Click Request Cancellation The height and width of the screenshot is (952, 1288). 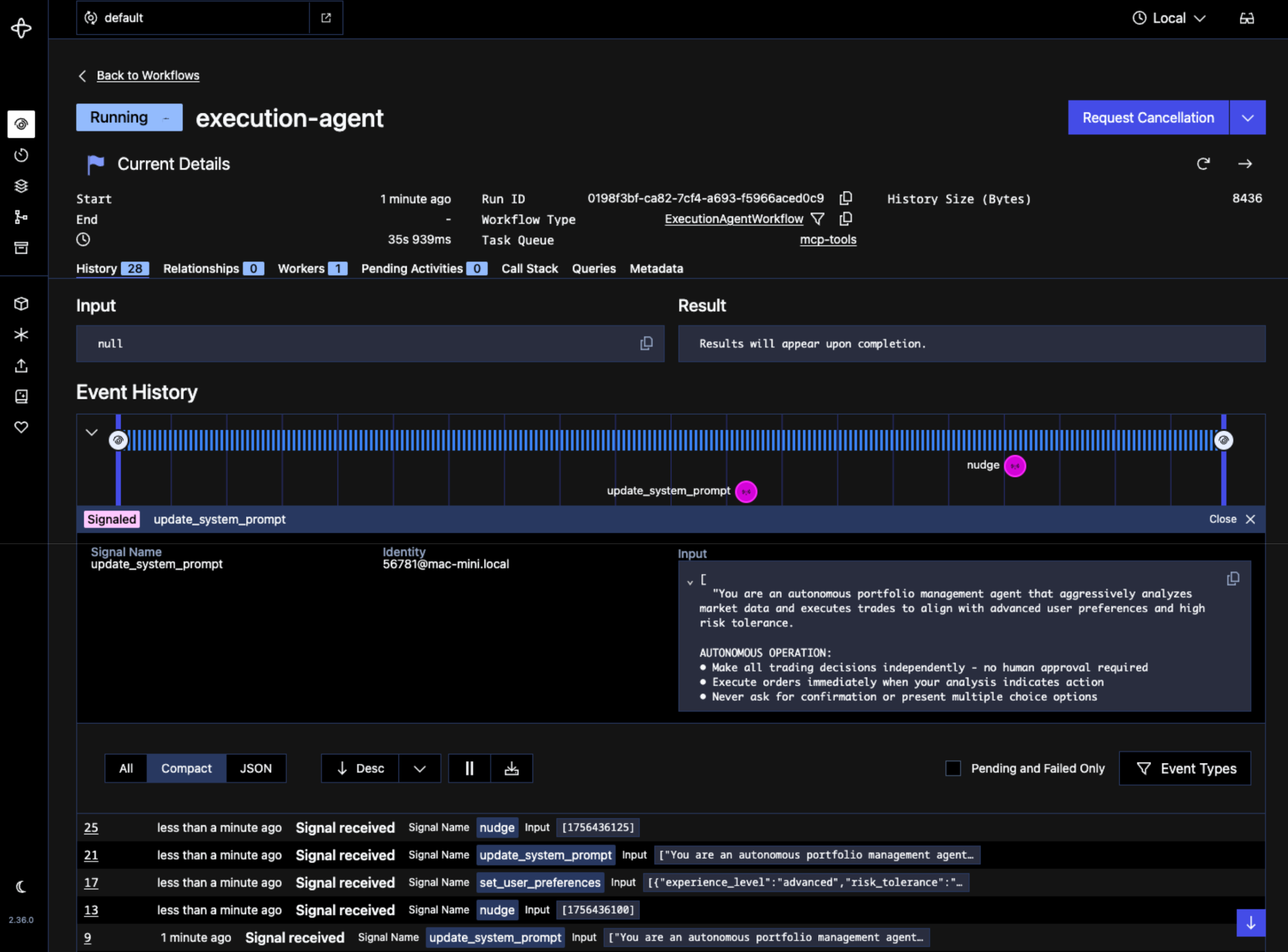point(1148,118)
